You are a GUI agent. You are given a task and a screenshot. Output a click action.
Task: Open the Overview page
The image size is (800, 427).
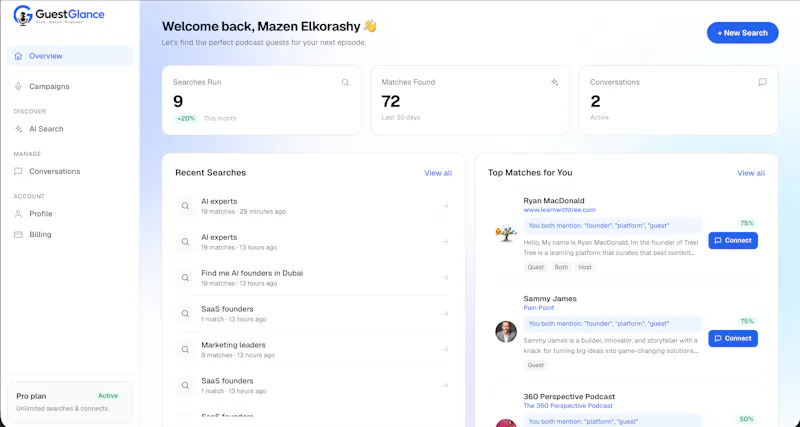click(x=70, y=56)
